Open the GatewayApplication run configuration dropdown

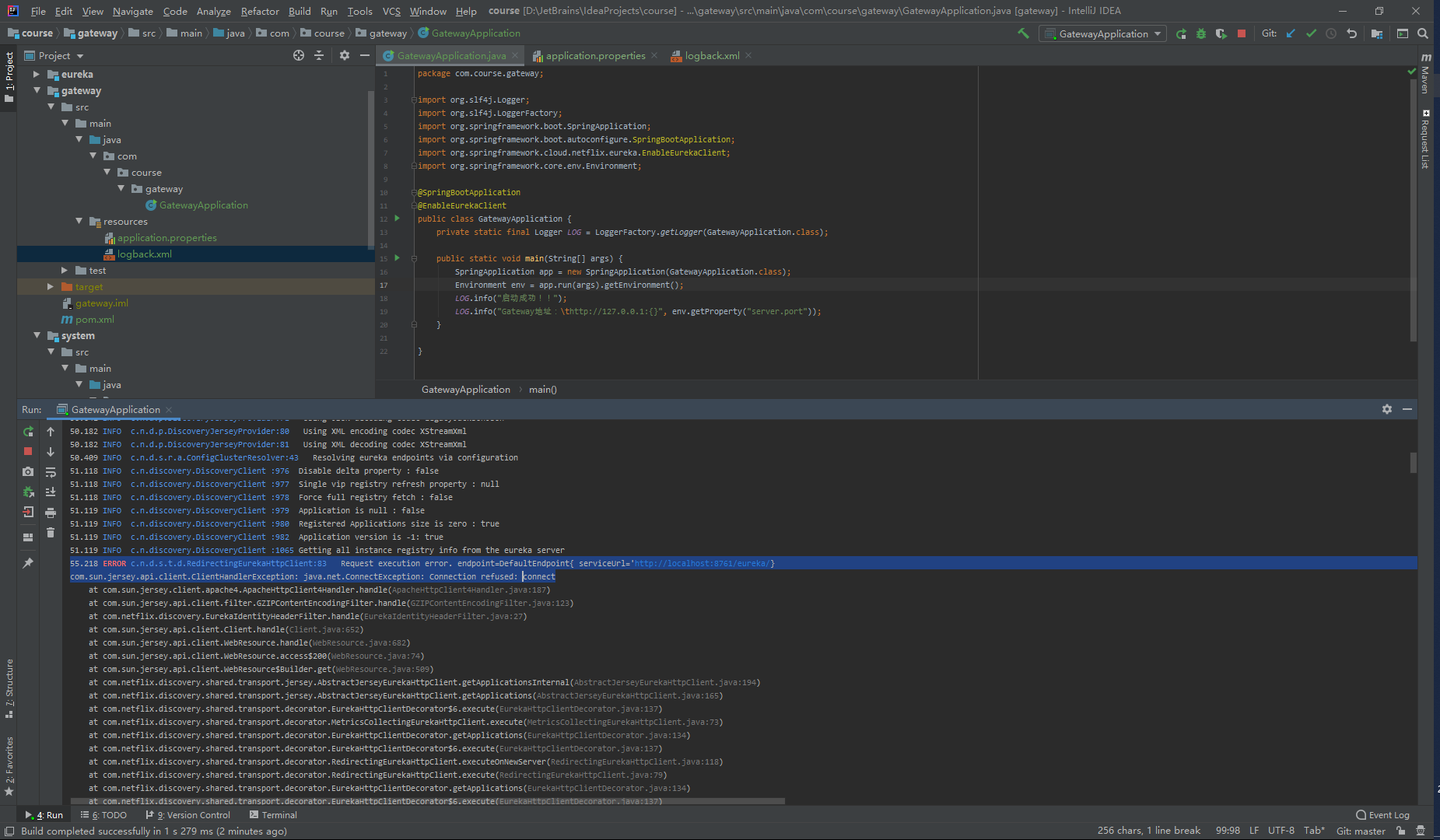tap(1102, 33)
